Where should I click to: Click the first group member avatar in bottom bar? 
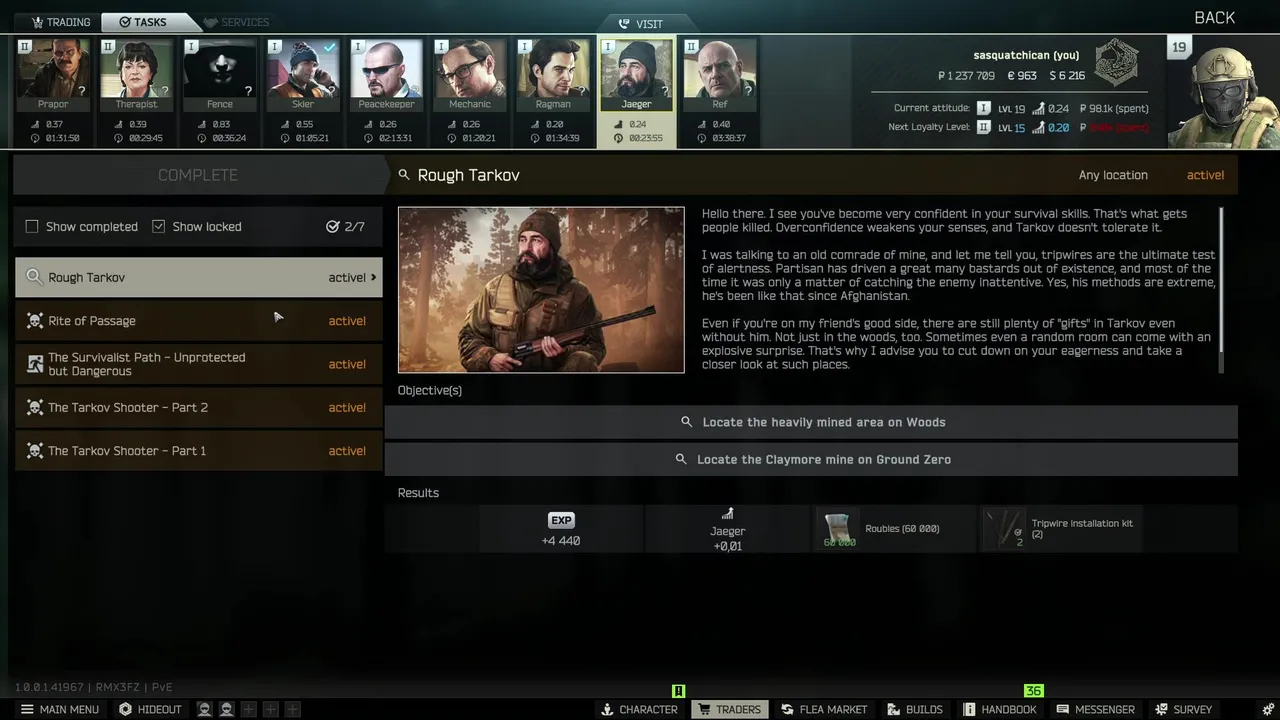[204, 709]
